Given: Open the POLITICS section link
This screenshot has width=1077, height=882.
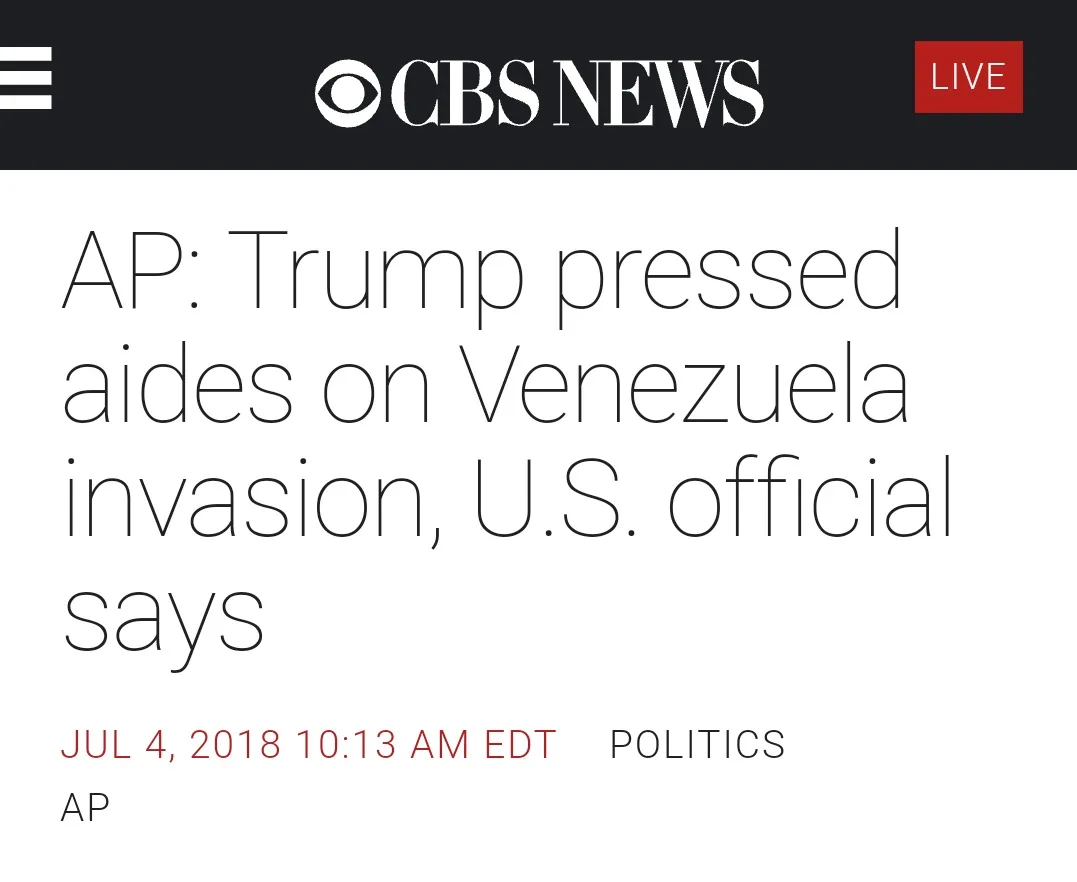Looking at the screenshot, I should pos(697,745).
